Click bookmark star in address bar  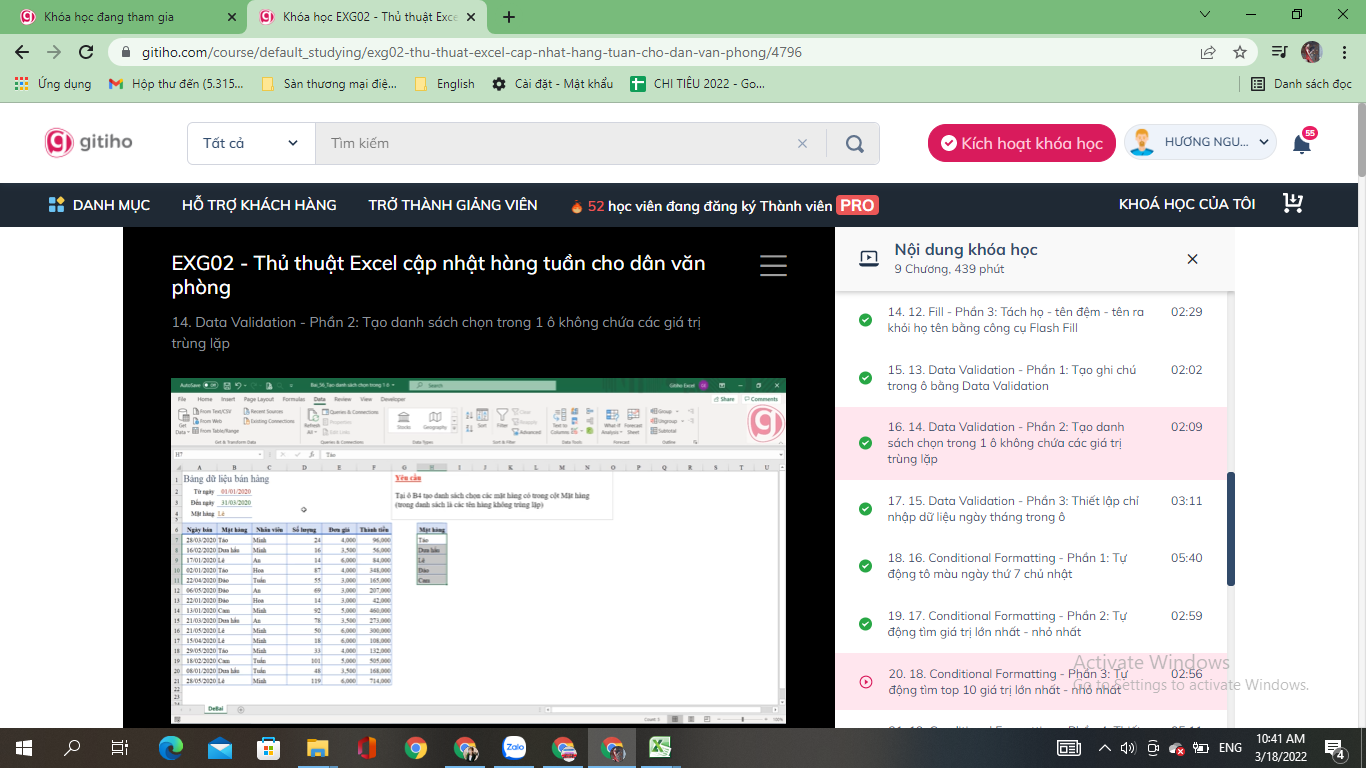click(1240, 52)
